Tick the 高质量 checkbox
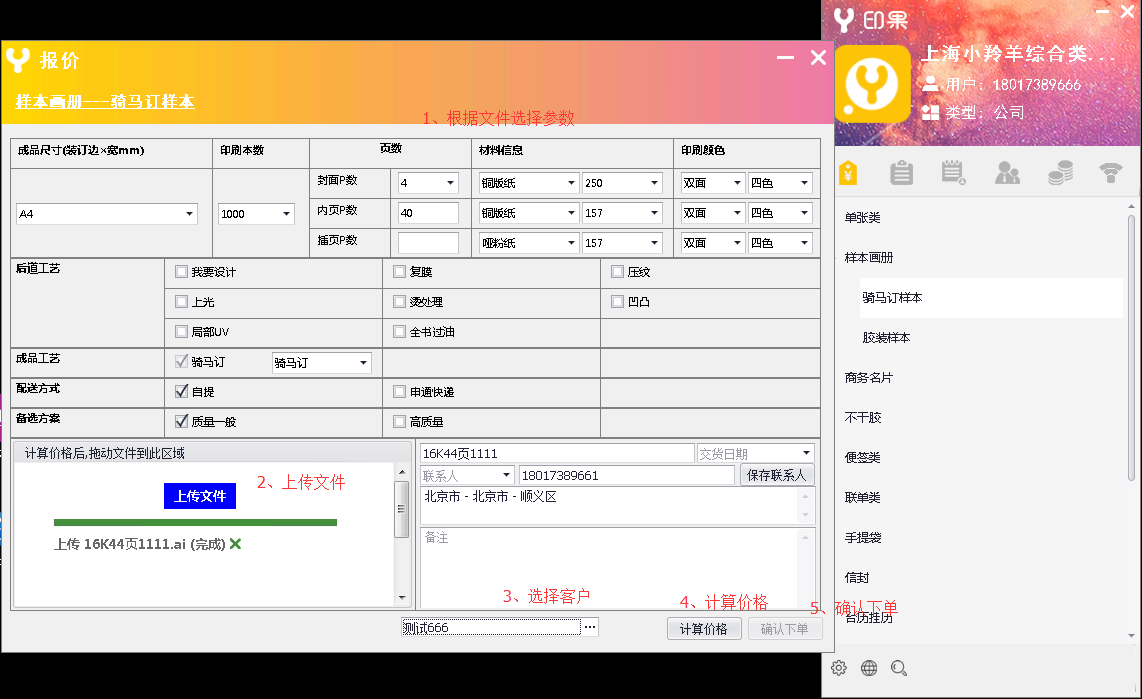1142x699 pixels. pos(400,422)
